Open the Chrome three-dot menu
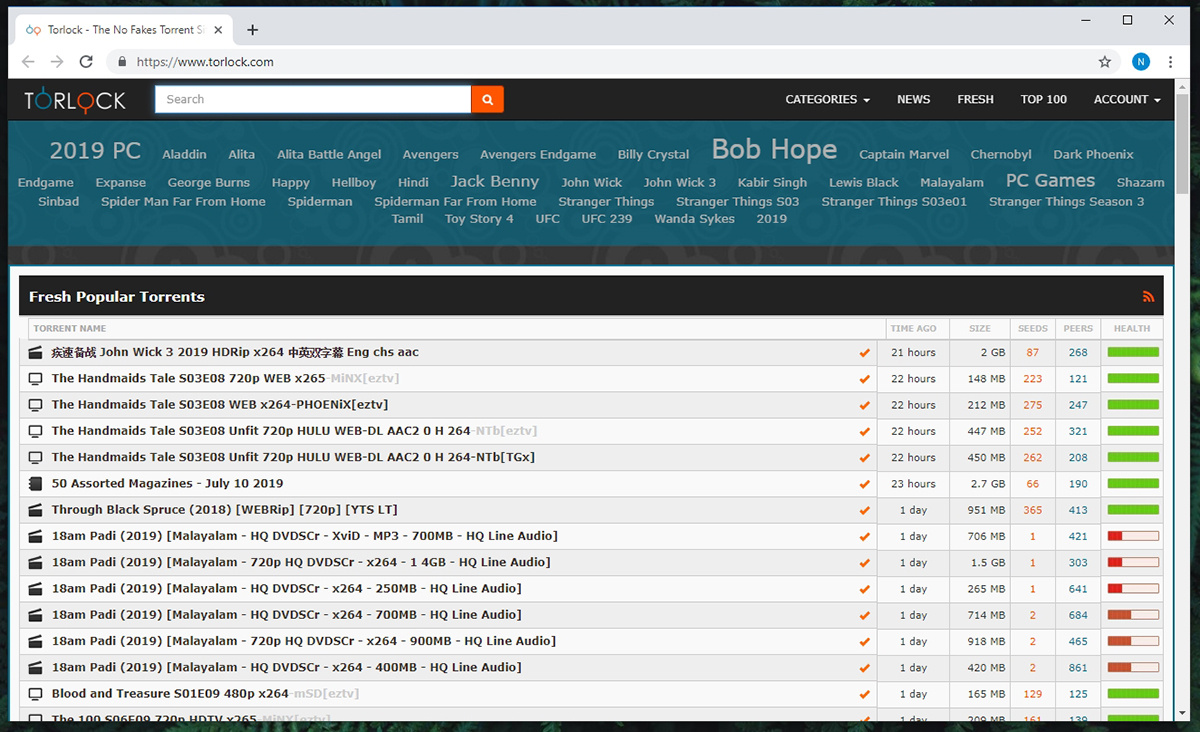 (x=1170, y=62)
